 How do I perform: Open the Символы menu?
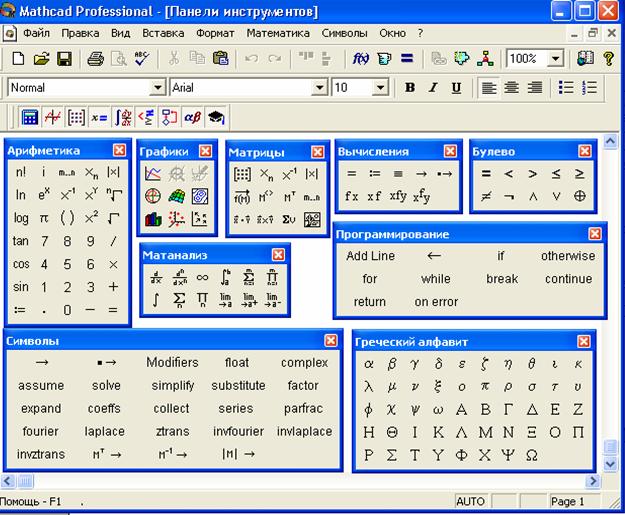pyautogui.click(x=344, y=33)
